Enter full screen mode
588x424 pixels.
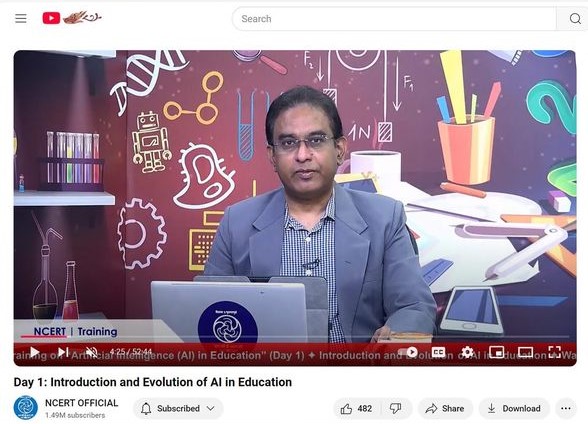(x=554, y=352)
